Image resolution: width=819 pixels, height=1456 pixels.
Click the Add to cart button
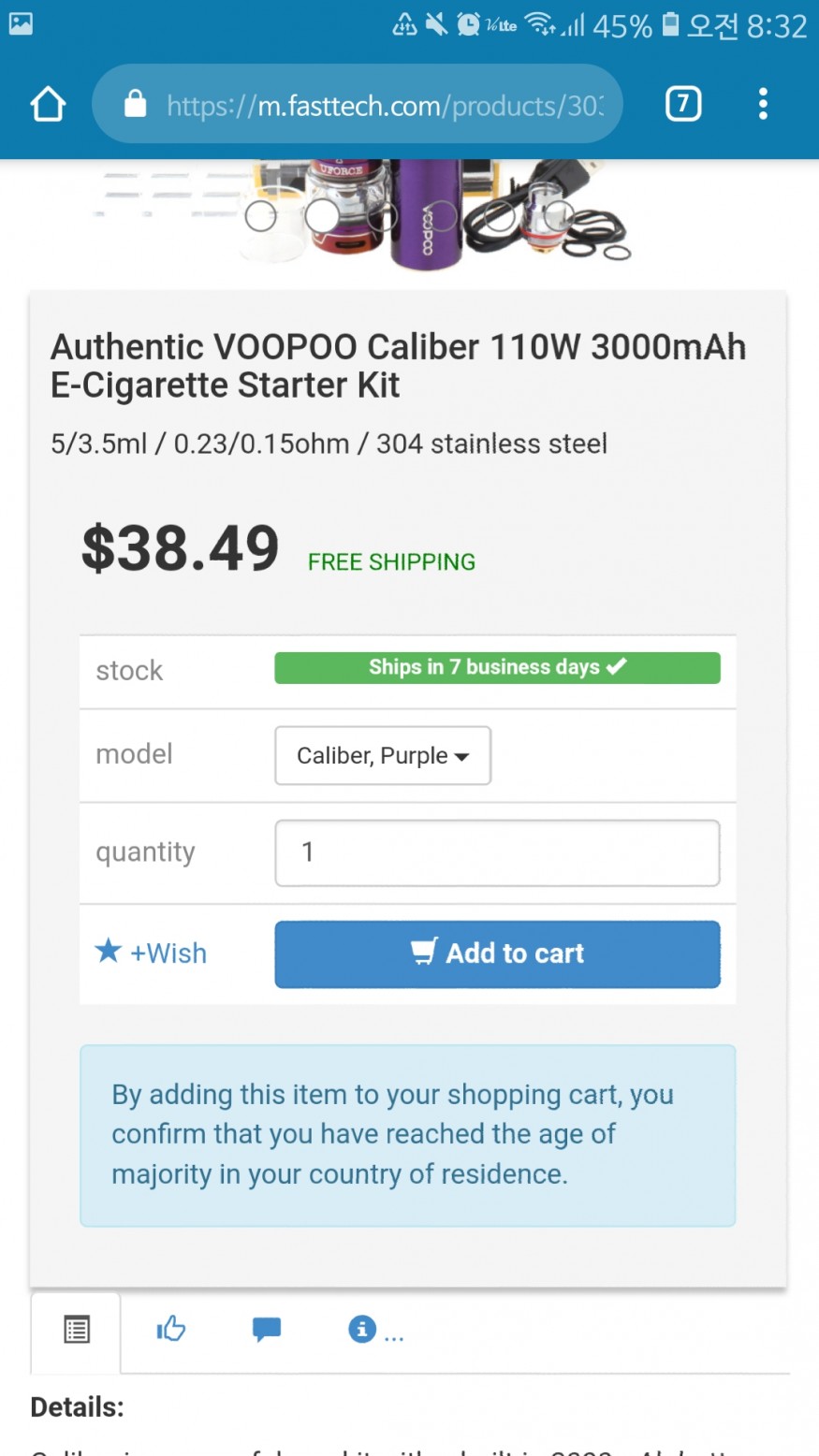(497, 954)
